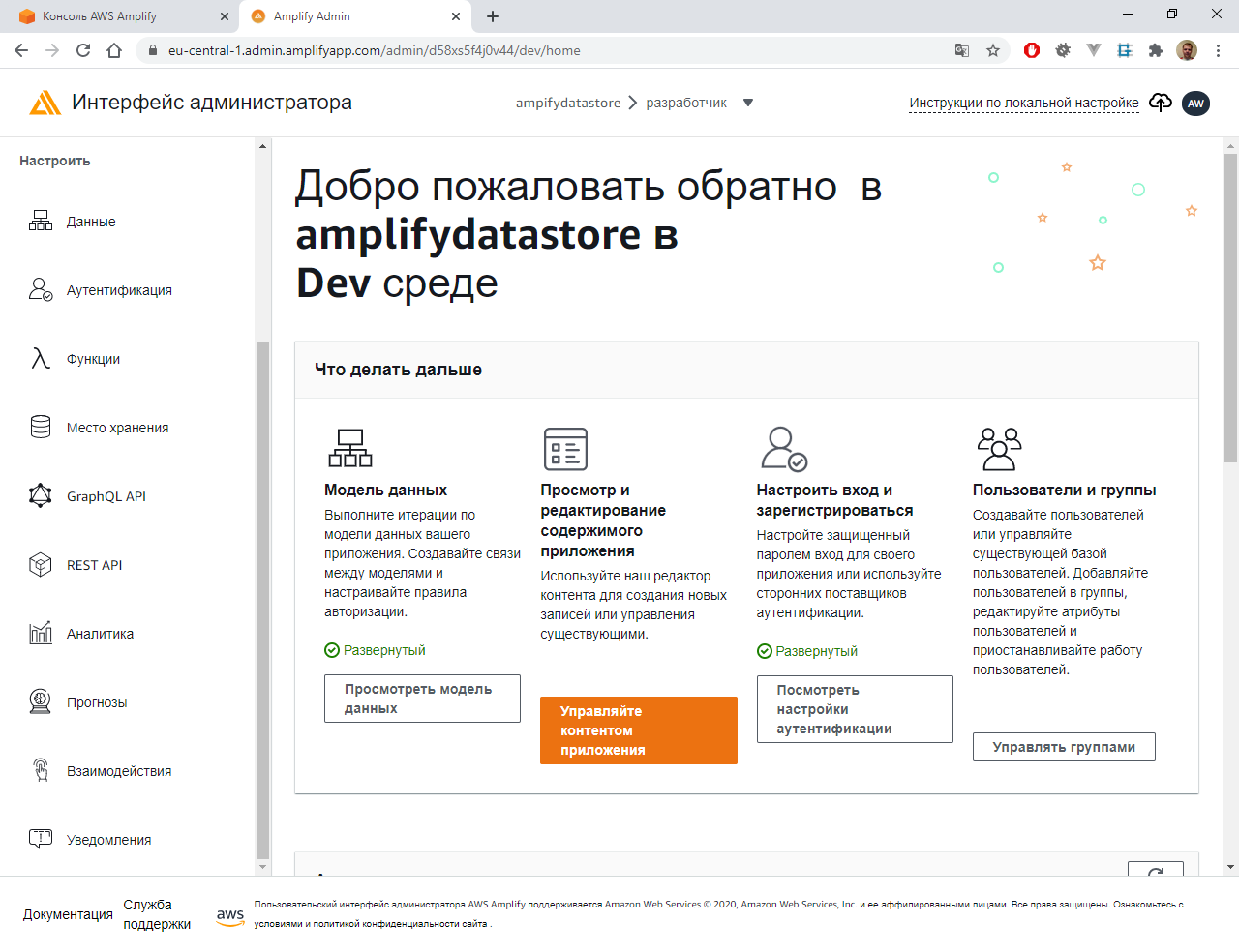Close the Консоль AWS Amplify tab
The width and height of the screenshot is (1239, 952).
pyautogui.click(x=225, y=16)
